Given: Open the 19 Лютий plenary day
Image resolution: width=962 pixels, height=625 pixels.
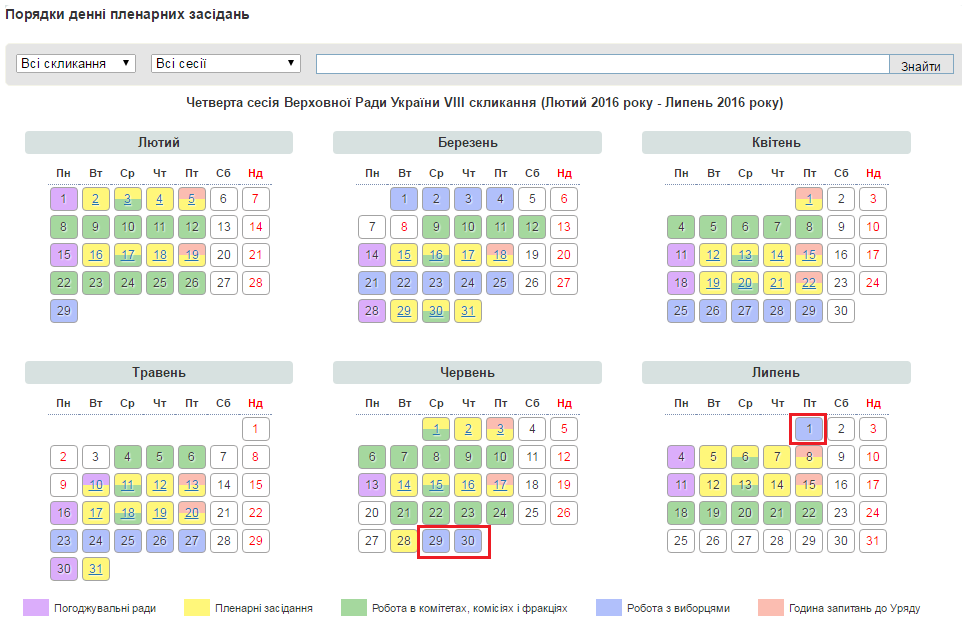Looking at the screenshot, I should pos(191,255).
